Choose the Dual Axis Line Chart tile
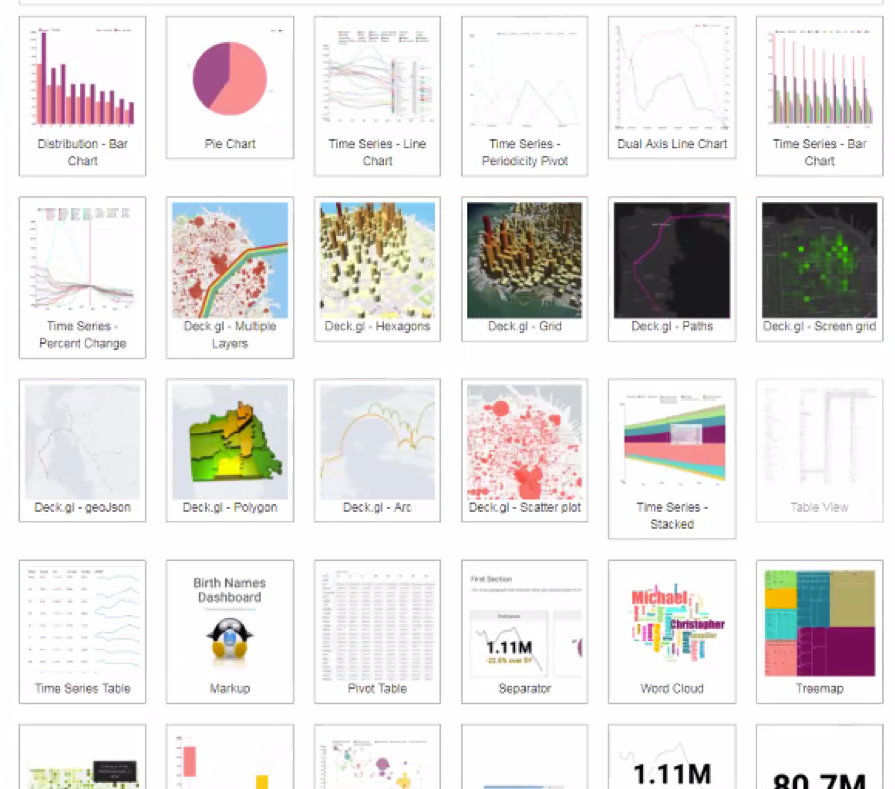Image resolution: width=895 pixels, height=789 pixels. (672, 87)
